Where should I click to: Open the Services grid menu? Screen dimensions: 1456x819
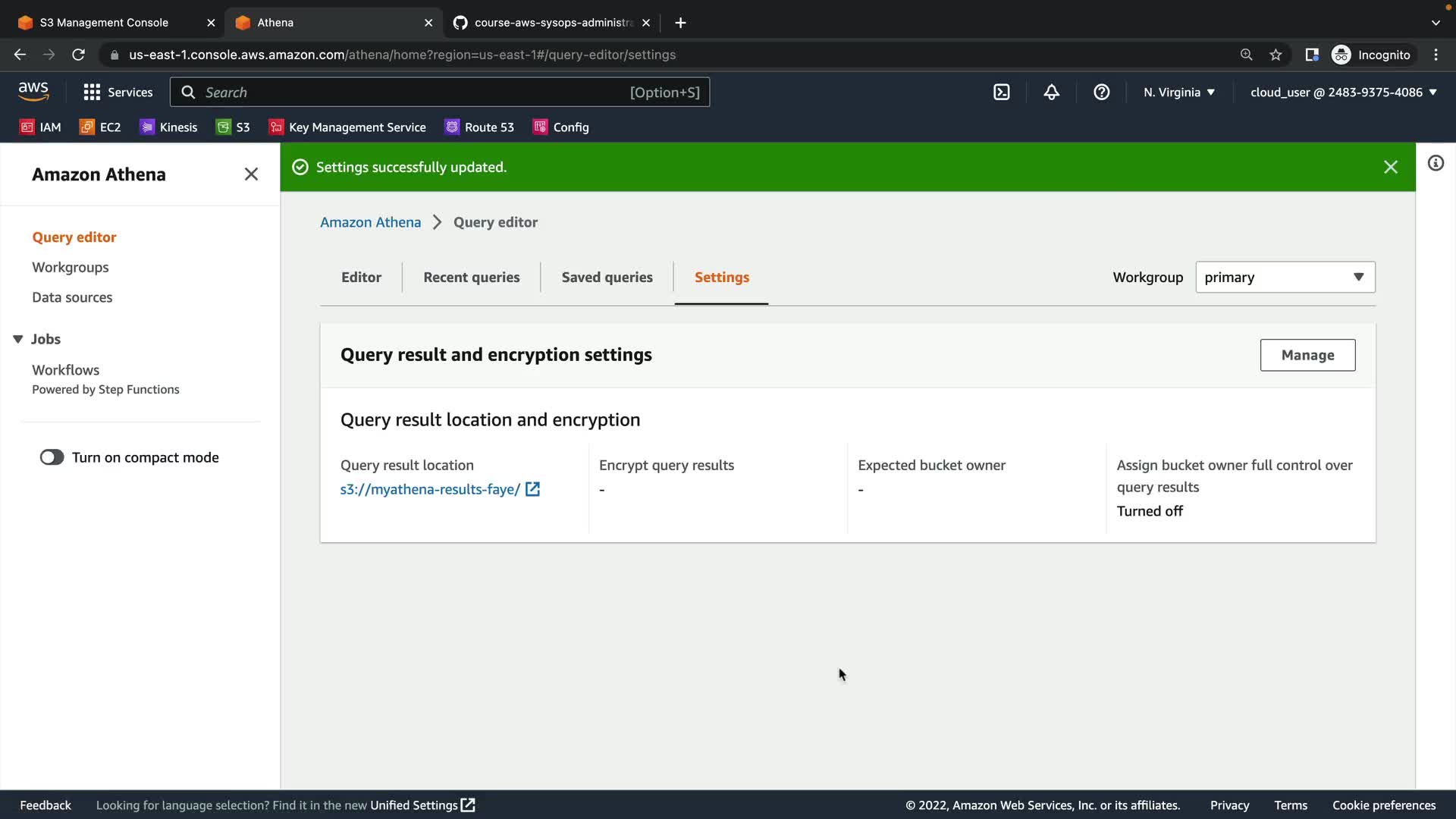coord(118,92)
